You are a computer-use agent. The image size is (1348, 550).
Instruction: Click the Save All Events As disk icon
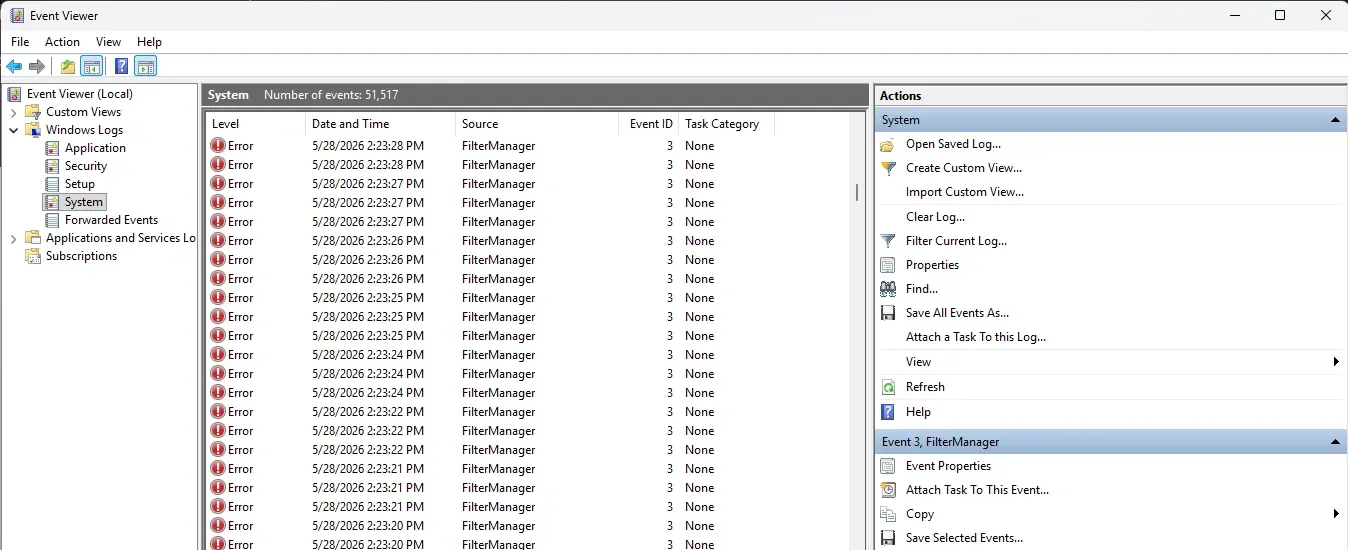(x=888, y=313)
